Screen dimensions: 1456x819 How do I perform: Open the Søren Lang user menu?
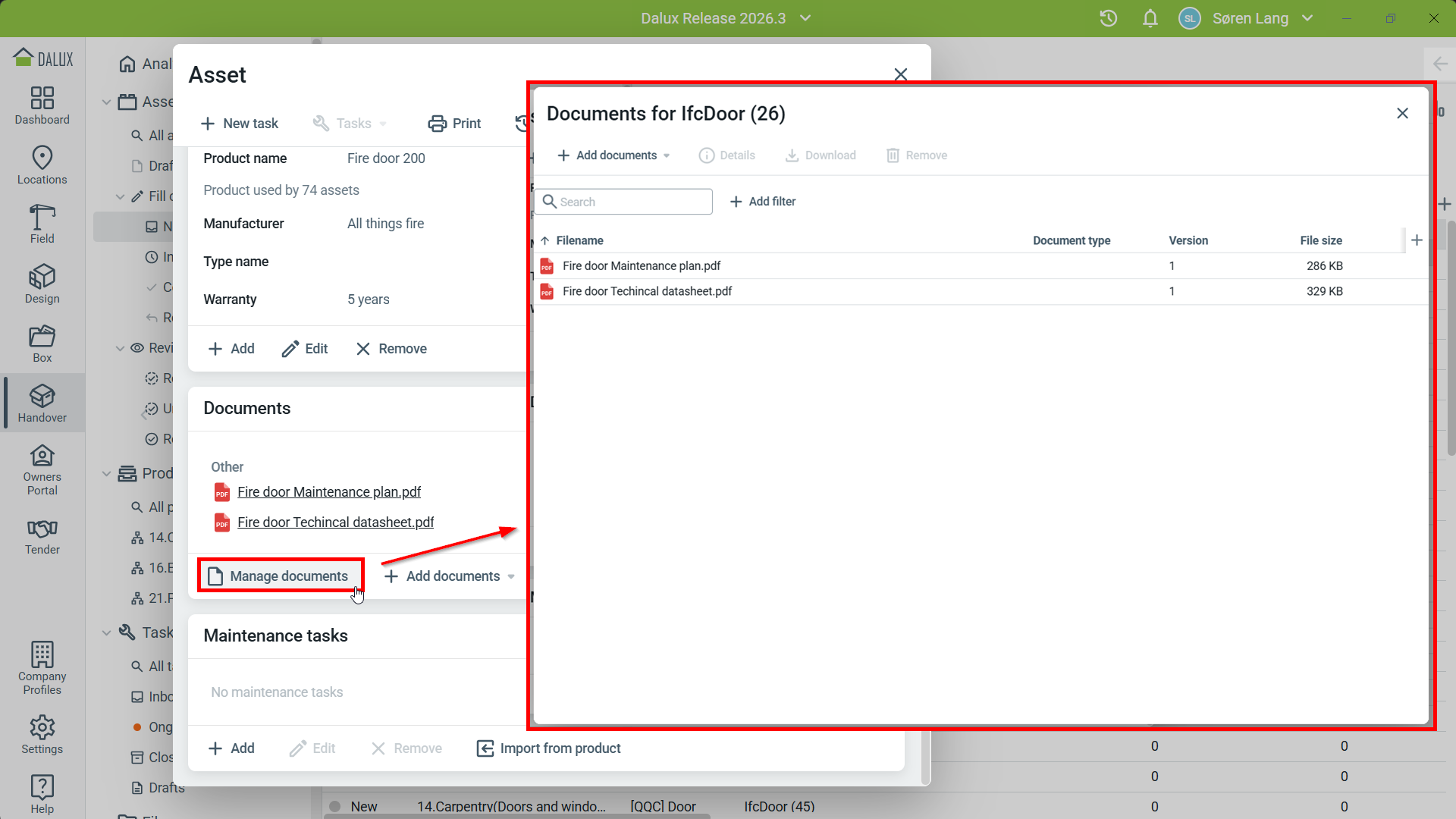tap(1262, 18)
